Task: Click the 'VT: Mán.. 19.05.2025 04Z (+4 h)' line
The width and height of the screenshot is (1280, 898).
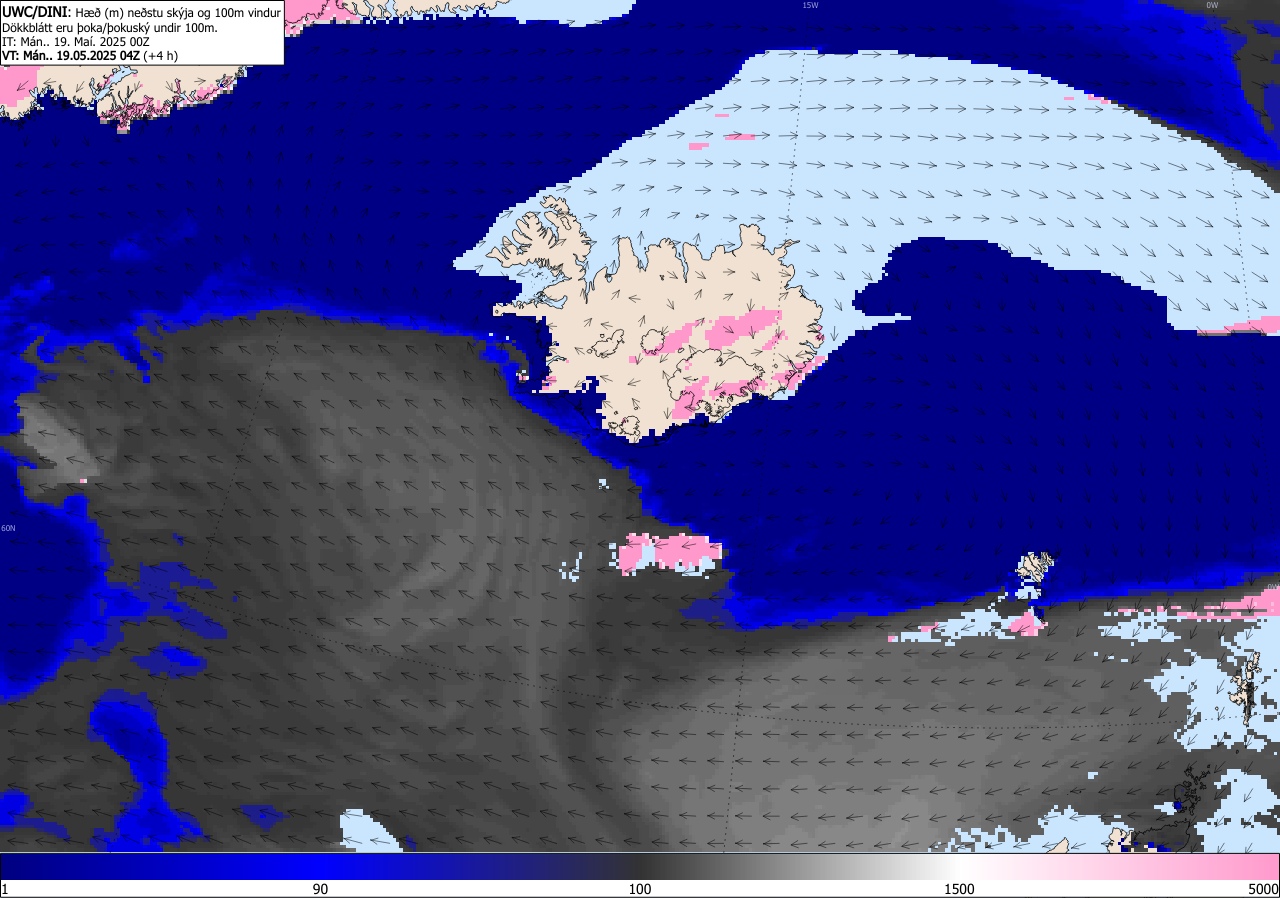Action: click(88, 56)
